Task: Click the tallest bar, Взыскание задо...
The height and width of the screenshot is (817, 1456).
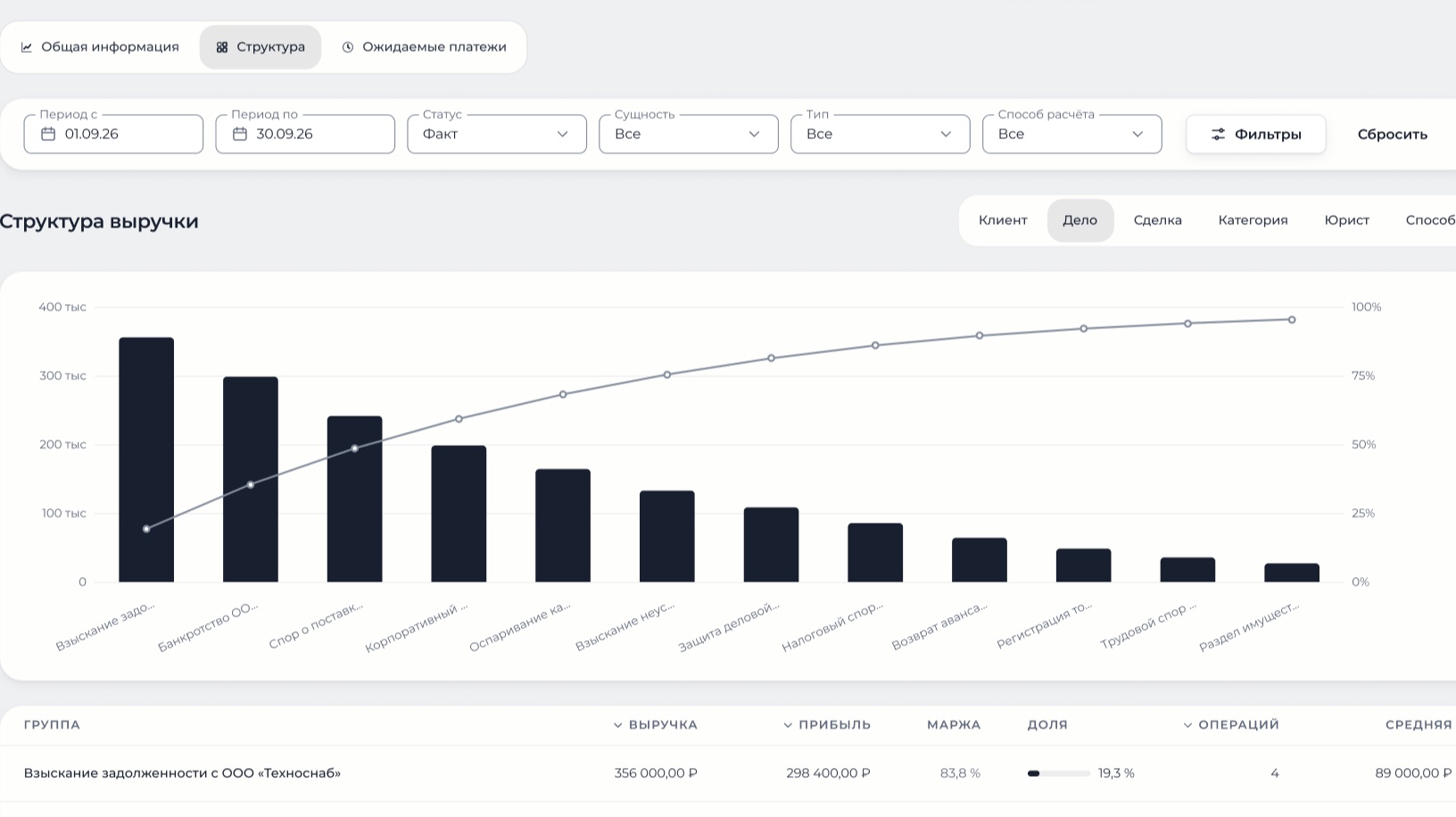Action: [146, 459]
